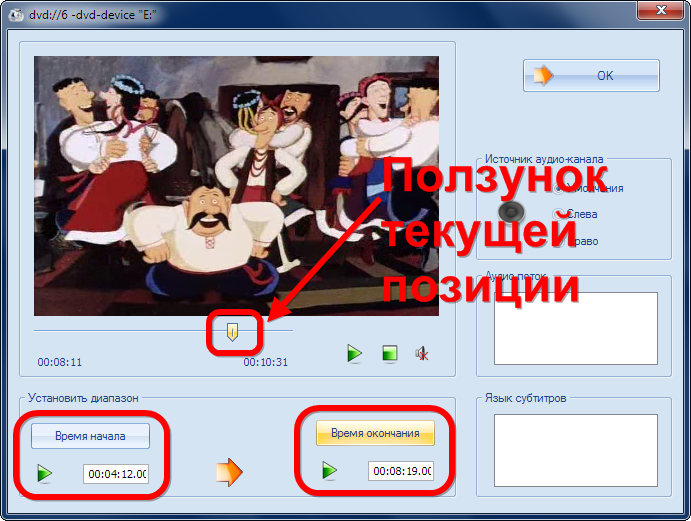Stop the video preview

[x=390, y=354]
